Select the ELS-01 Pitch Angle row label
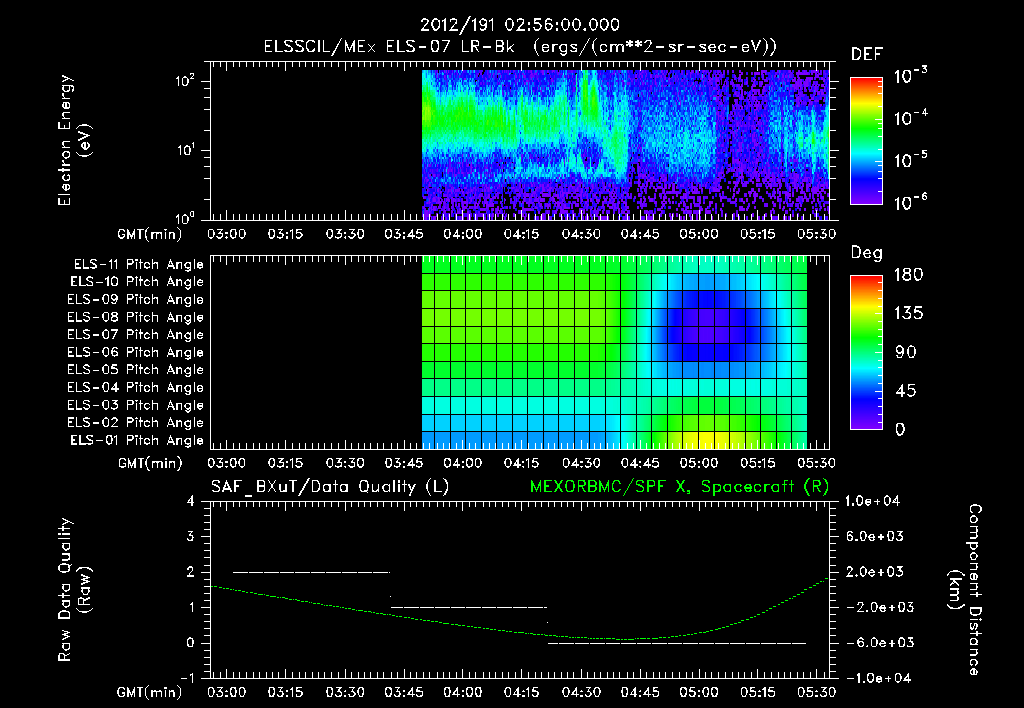This screenshot has width=1024, height=708. point(137,440)
